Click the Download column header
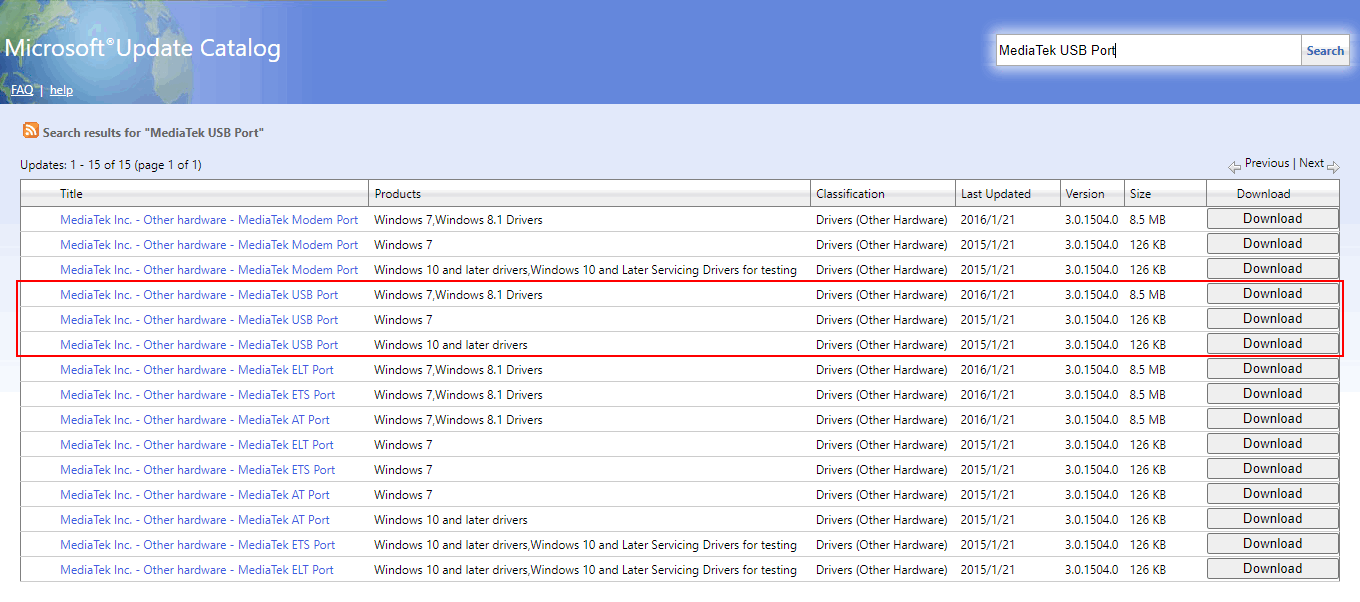Screen dimensions: 1360x602 pos(1263,194)
